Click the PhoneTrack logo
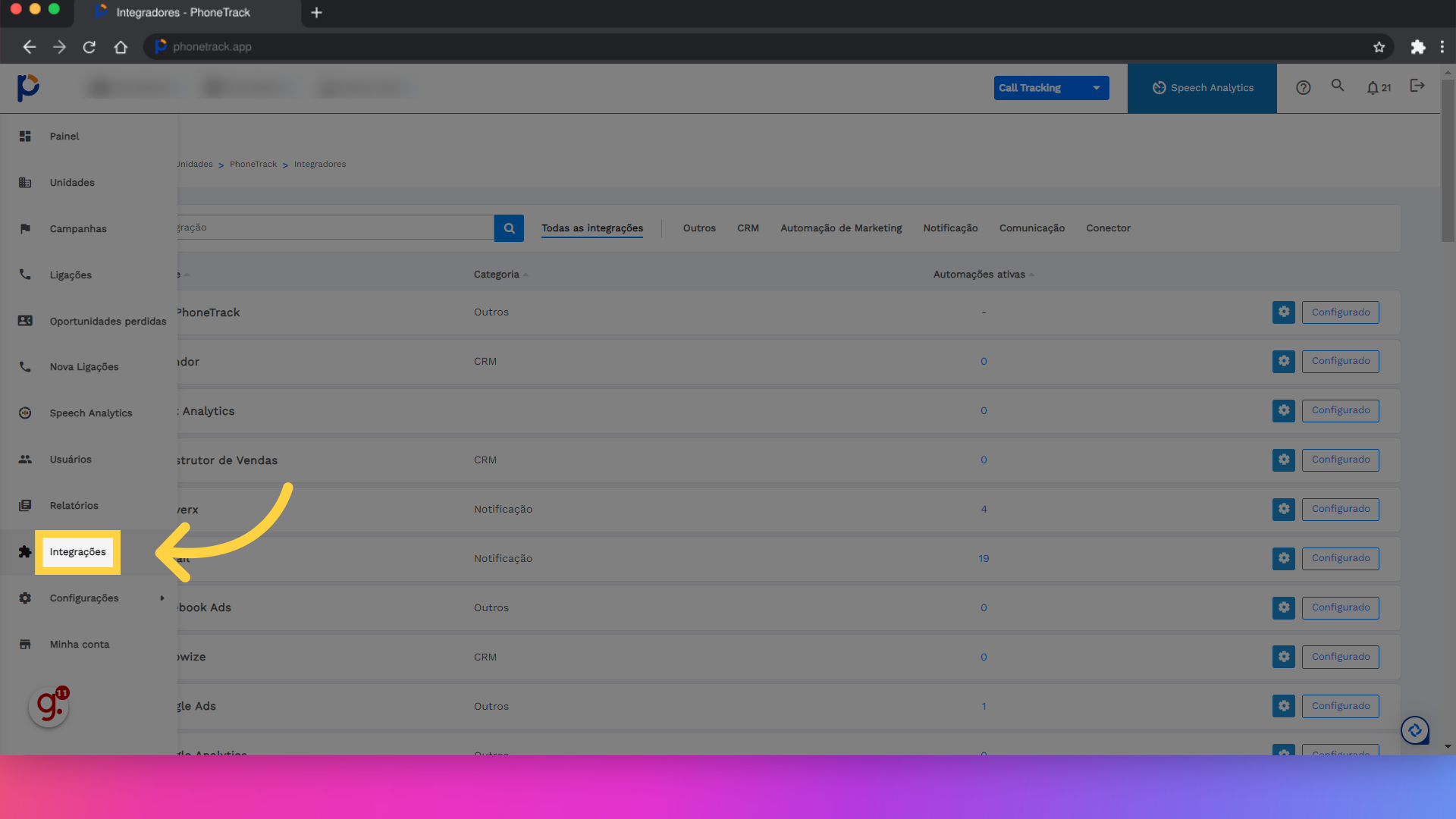The image size is (1456, 819). pos(28,88)
